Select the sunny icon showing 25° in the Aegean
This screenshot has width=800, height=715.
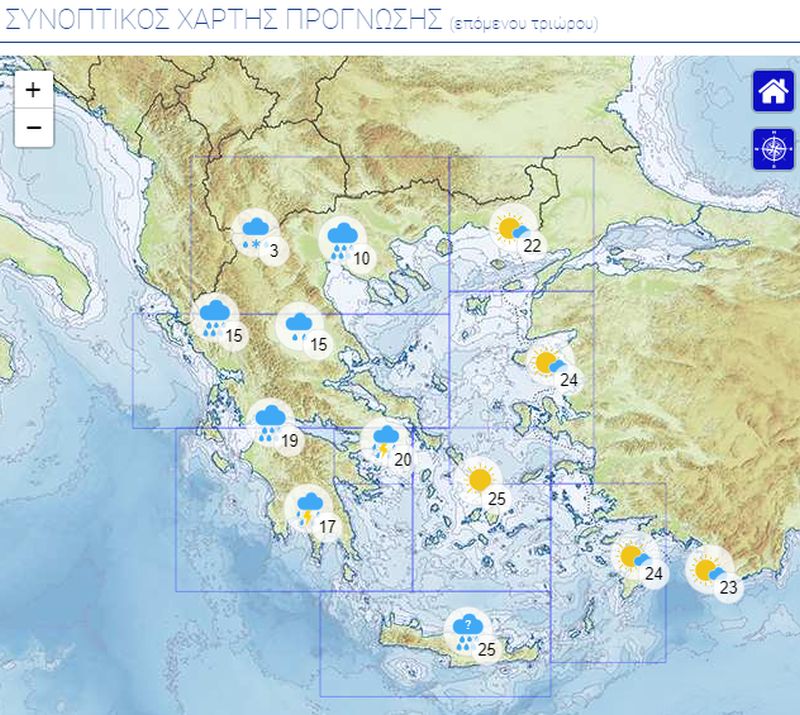click(x=479, y=481)
